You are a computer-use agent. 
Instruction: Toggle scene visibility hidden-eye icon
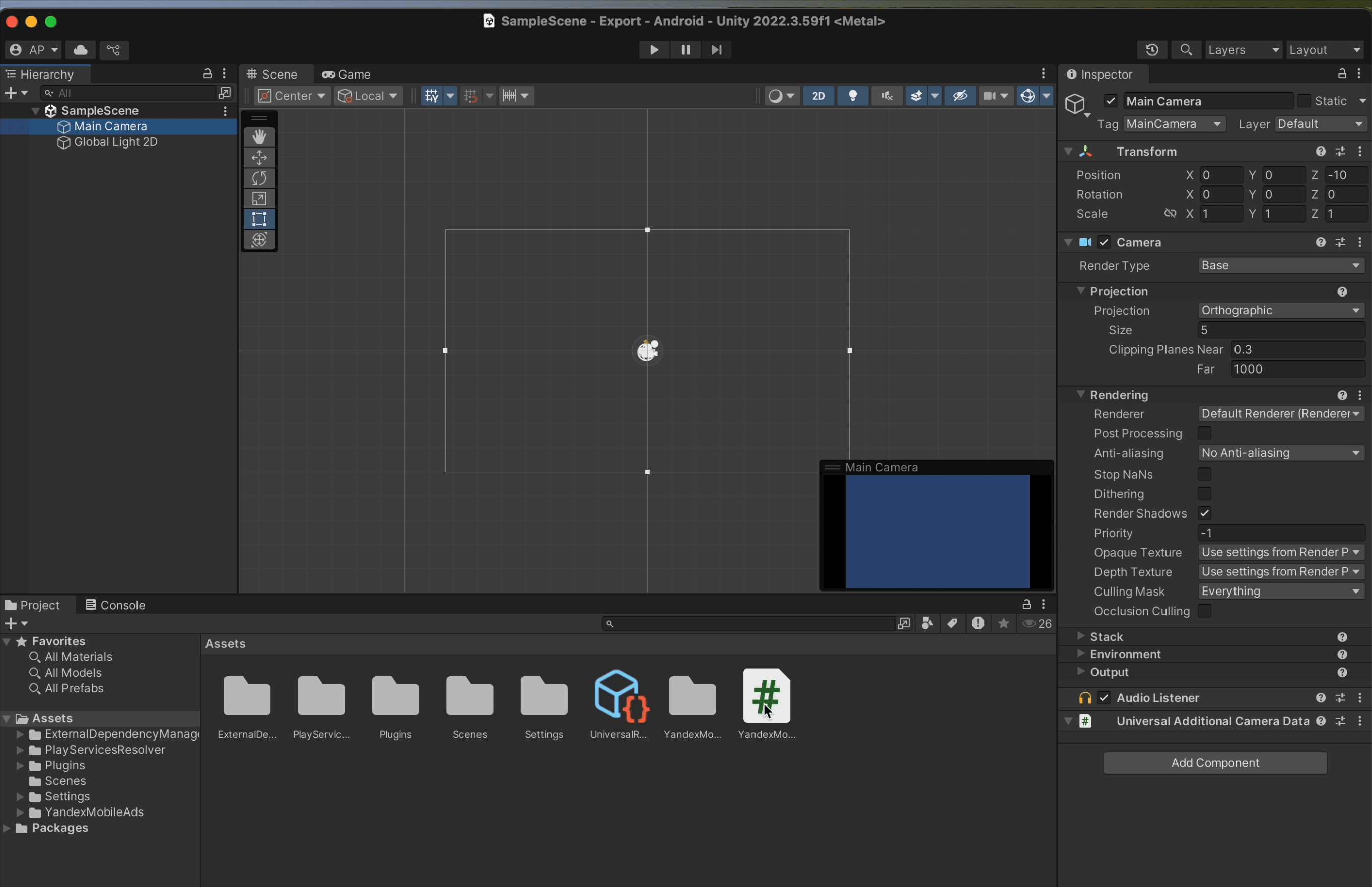(960, 96)
